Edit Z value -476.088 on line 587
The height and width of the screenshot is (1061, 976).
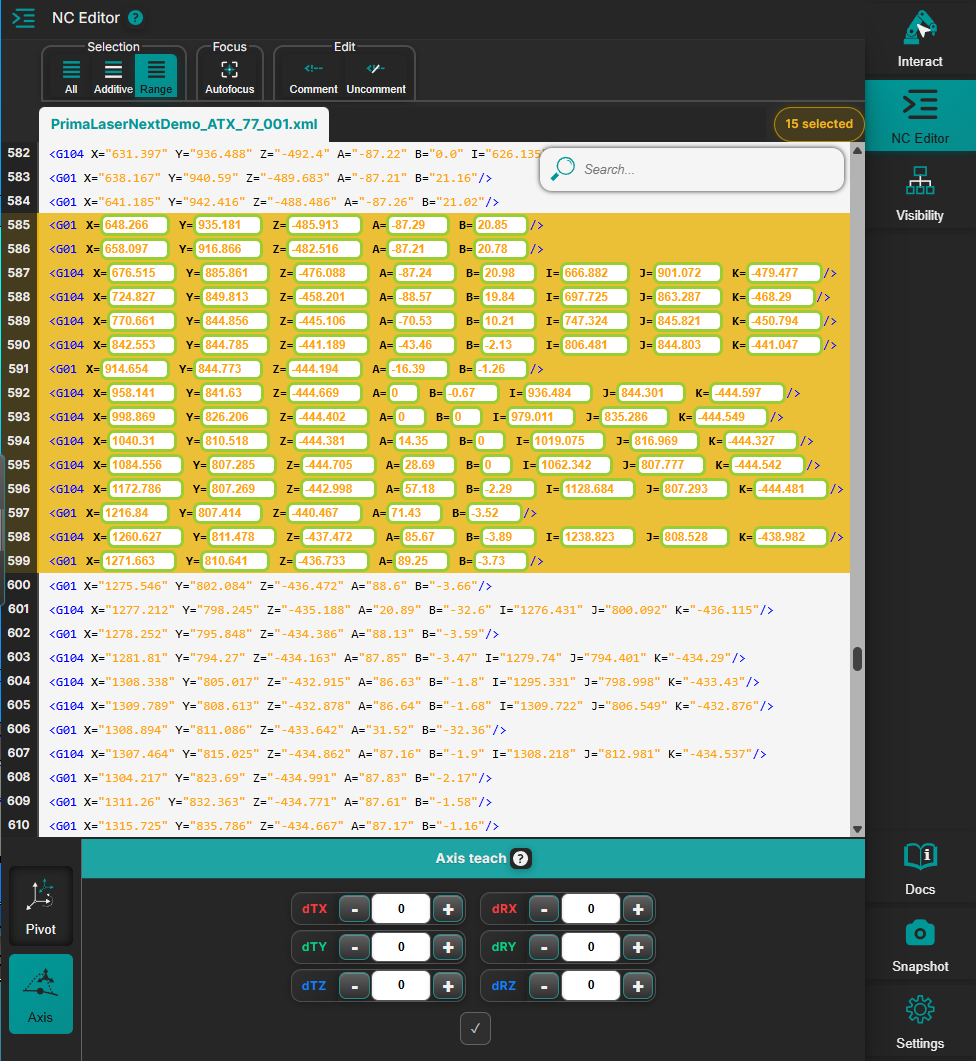(x=331, y=273)
